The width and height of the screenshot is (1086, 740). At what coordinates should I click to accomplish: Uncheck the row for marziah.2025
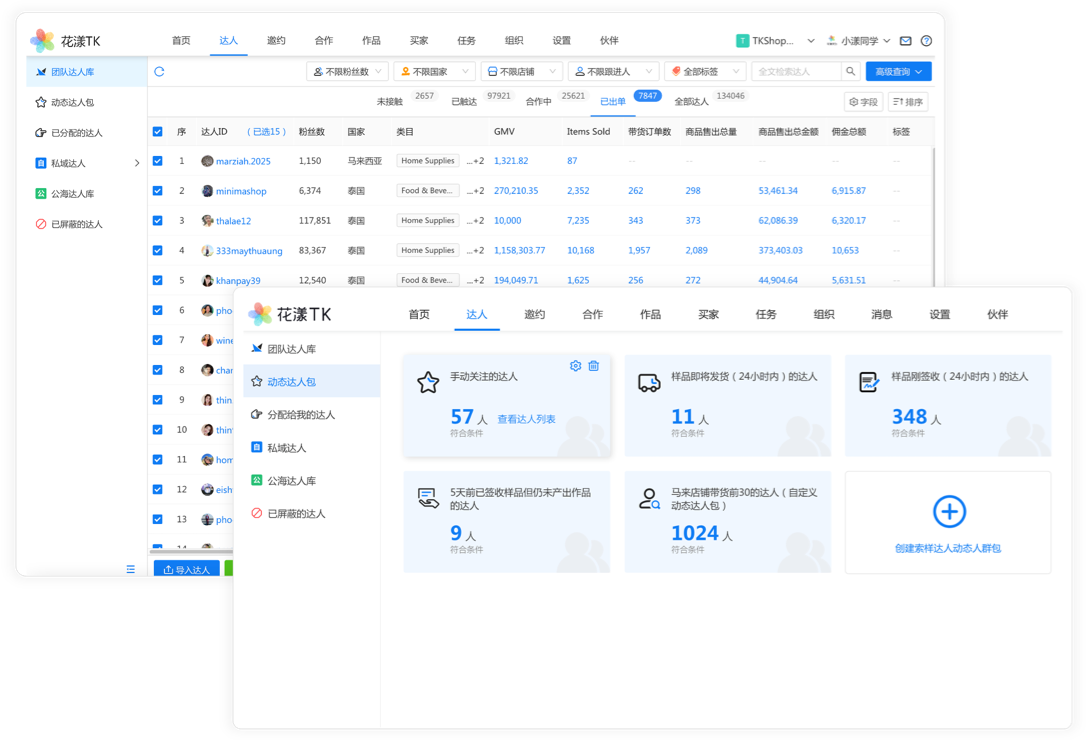click(x=158, y=161)
